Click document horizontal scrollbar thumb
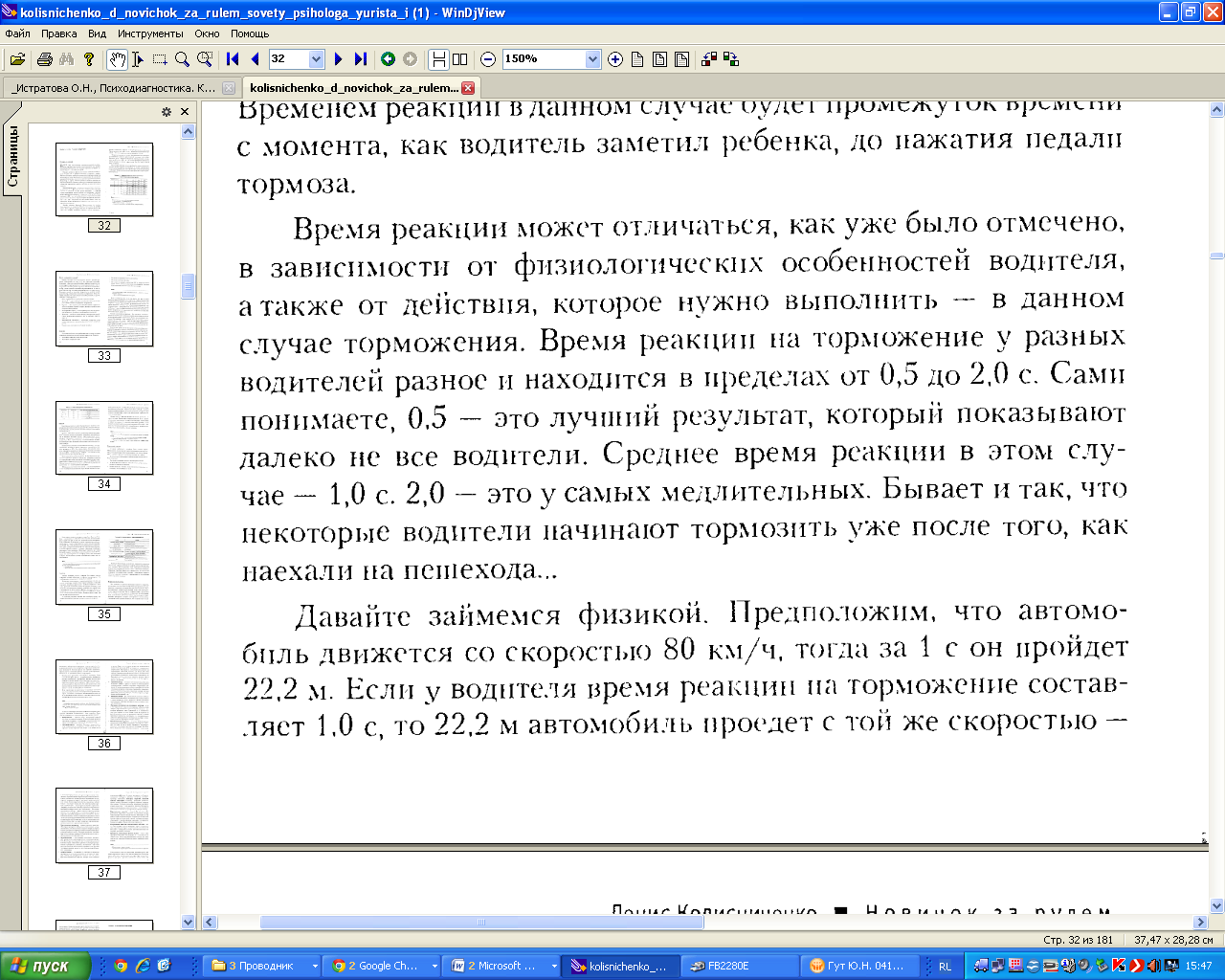This screenshot has width=1225, height=980. (481, 923)
